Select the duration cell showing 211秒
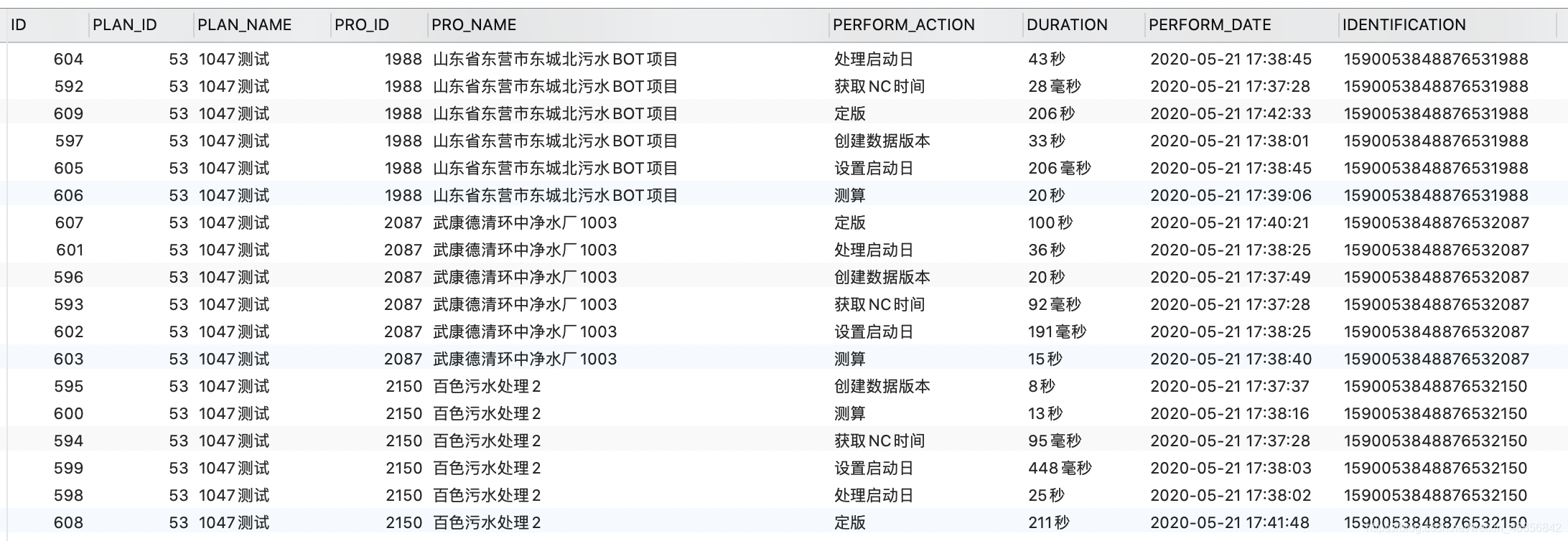This screenshot has height=541, width=1568. (x=1048, y=523)
